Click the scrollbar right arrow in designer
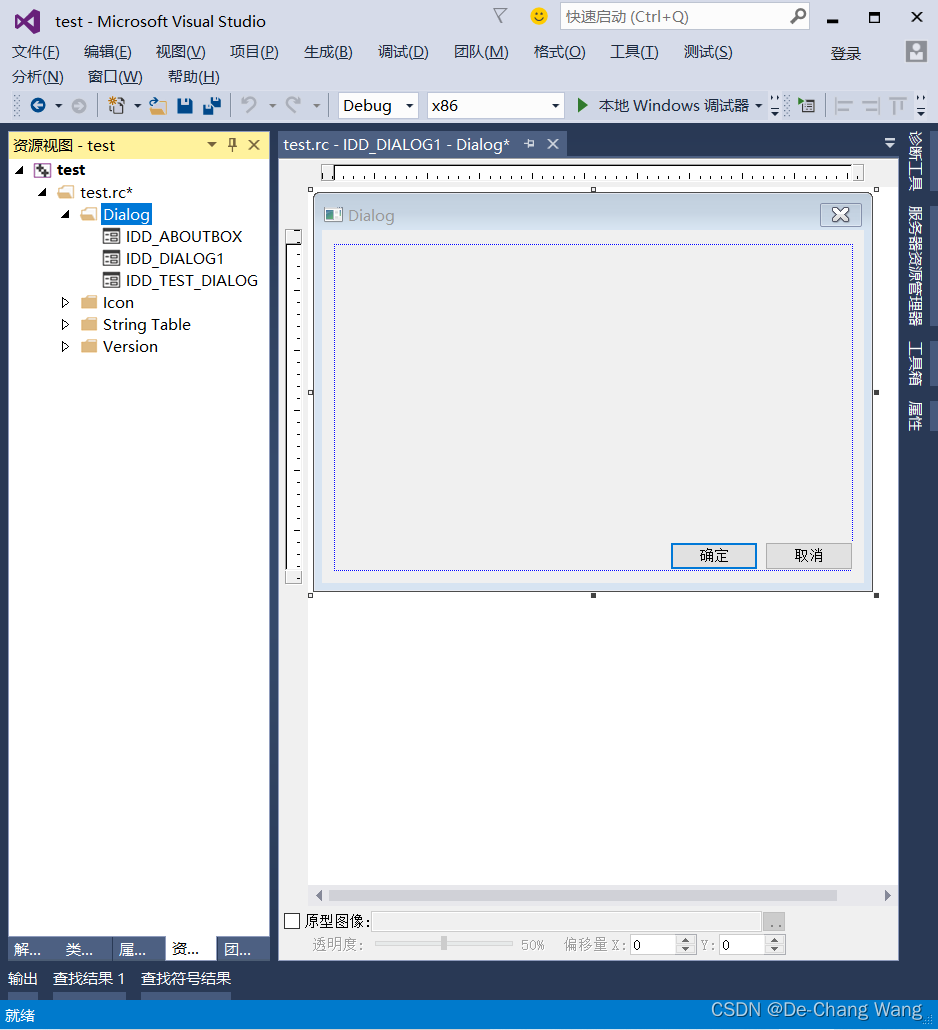This screenshot has height=1030, width=938. [888, 895]
